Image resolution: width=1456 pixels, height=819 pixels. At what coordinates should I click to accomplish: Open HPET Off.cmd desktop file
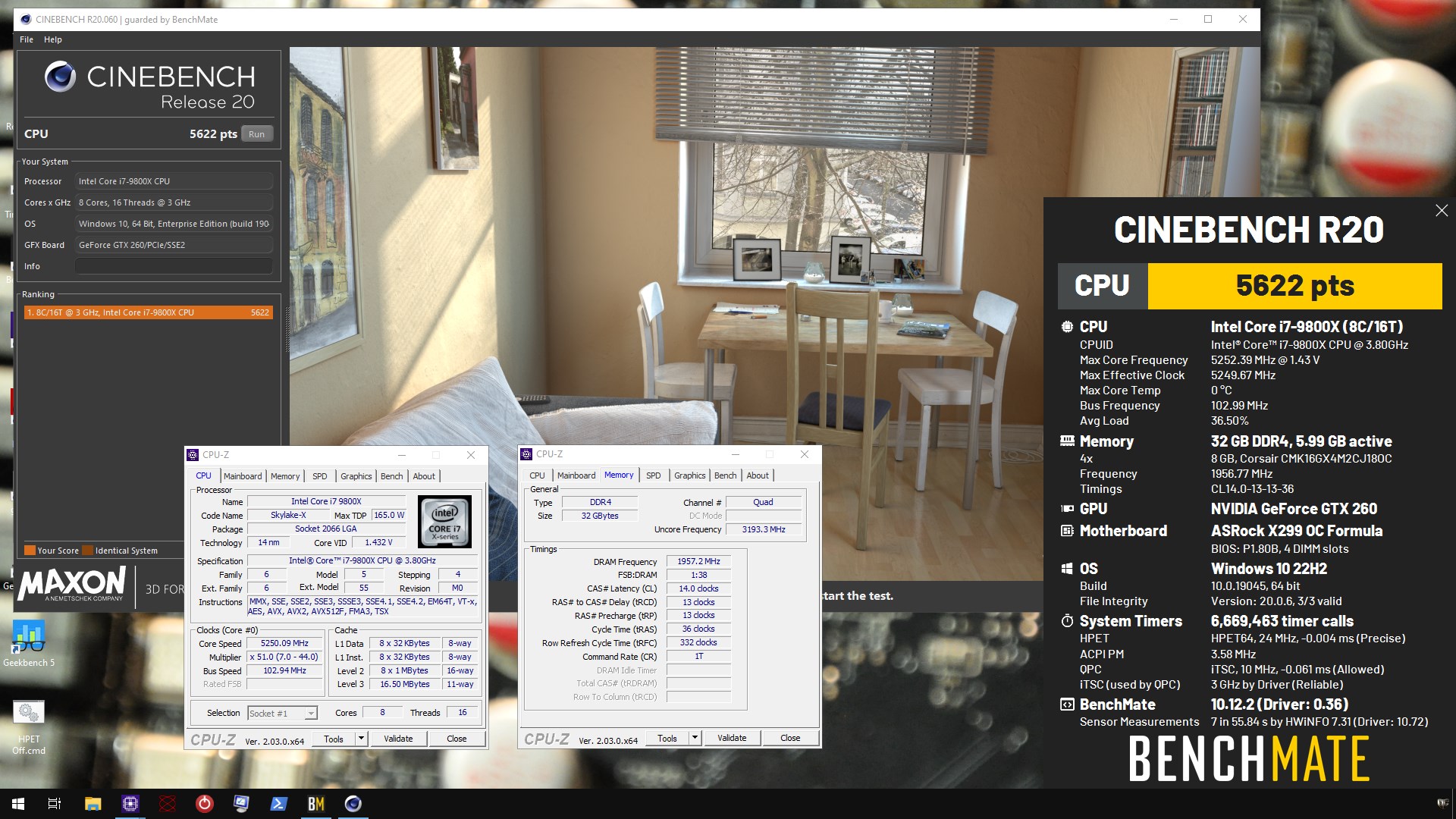pyautogui.click(x=29, y=727)
